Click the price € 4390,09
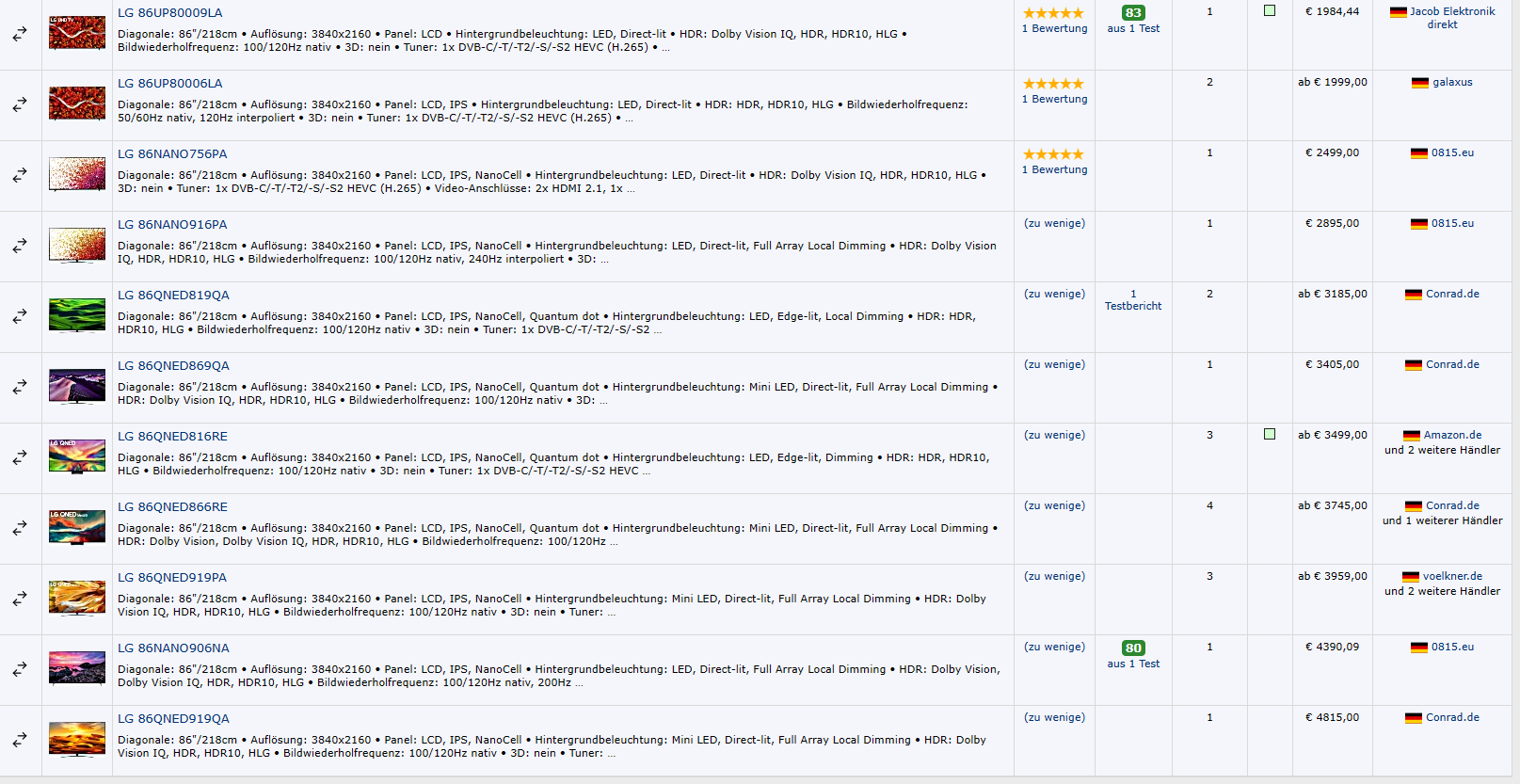 (x=1332, y=647)
